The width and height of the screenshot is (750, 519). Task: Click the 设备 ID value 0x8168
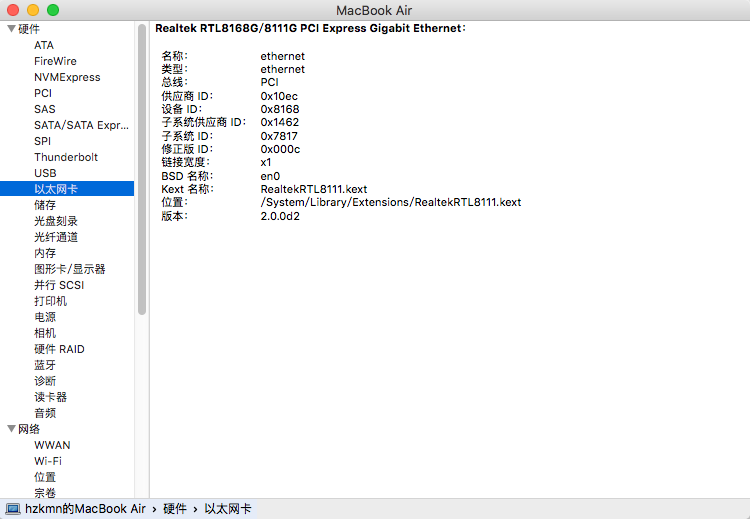click(280, 109)
